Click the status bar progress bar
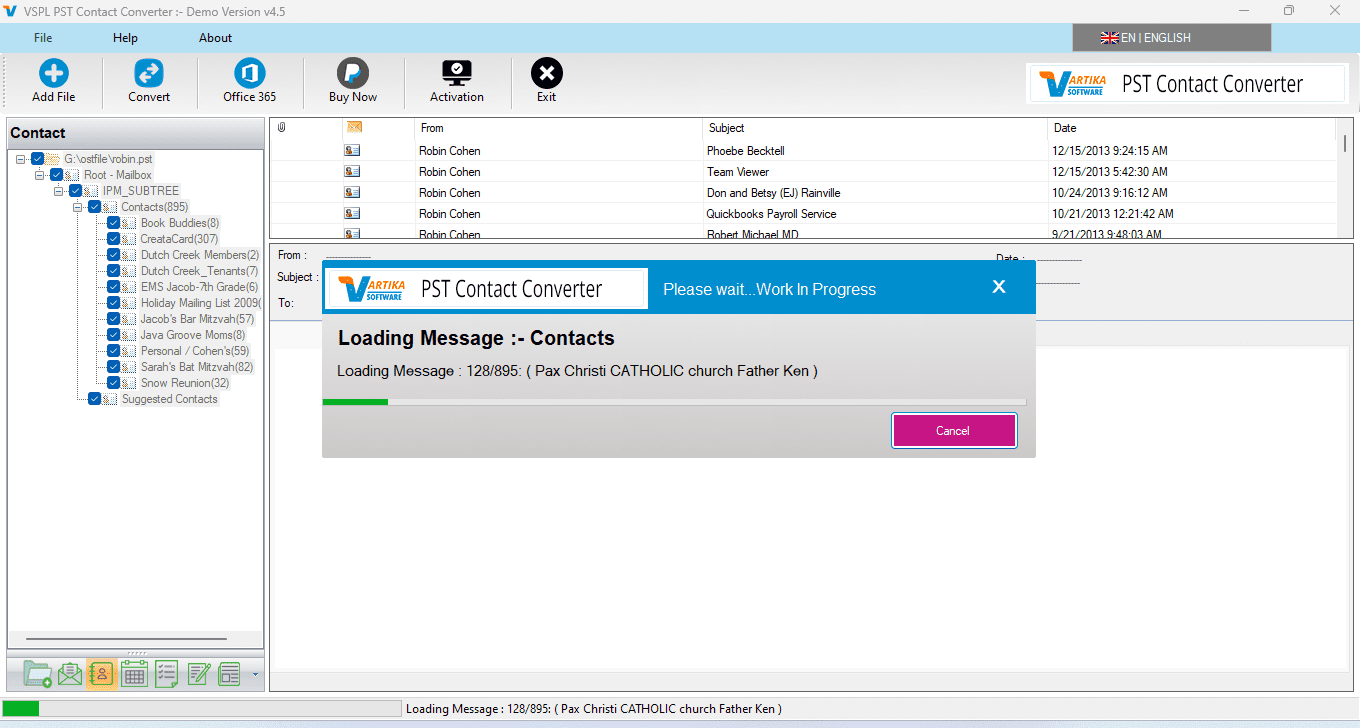This screenshot has height=728, width=1360. tap(201, 709)
